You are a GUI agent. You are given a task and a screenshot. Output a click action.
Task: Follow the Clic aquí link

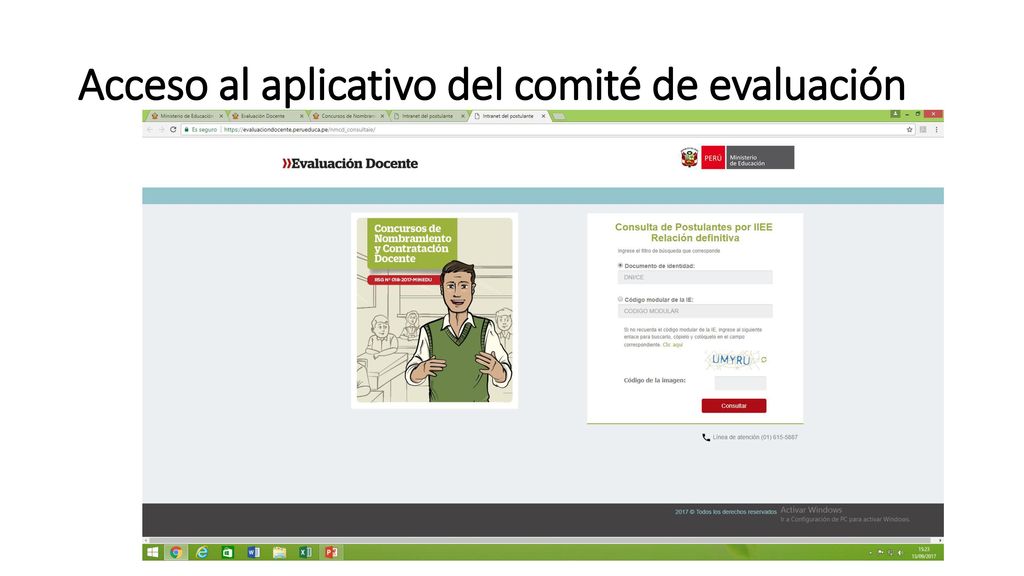point(672,345)
